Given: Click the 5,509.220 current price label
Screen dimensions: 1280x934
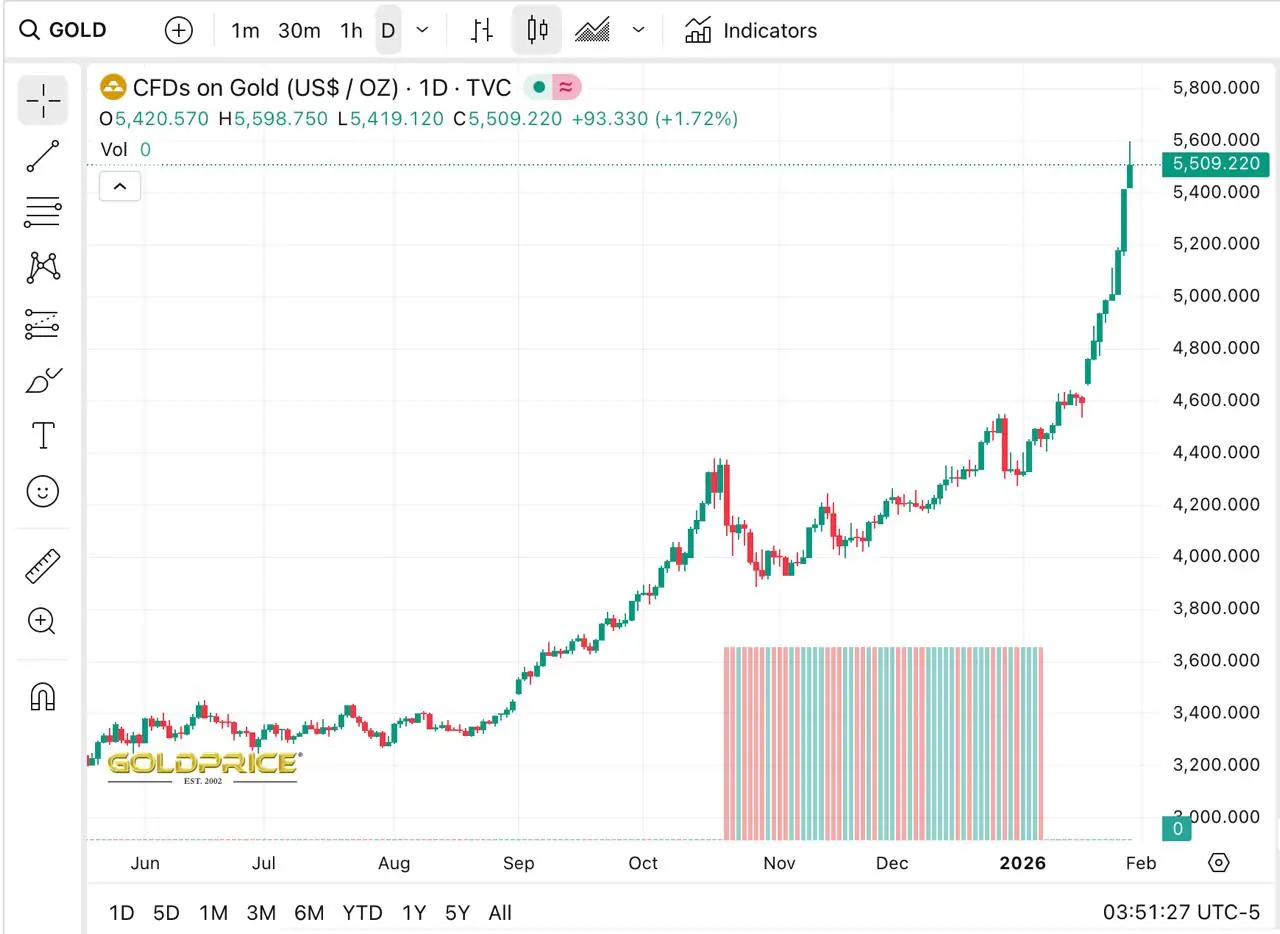Looking at the screenshot, I should (x=1214, y=164).
